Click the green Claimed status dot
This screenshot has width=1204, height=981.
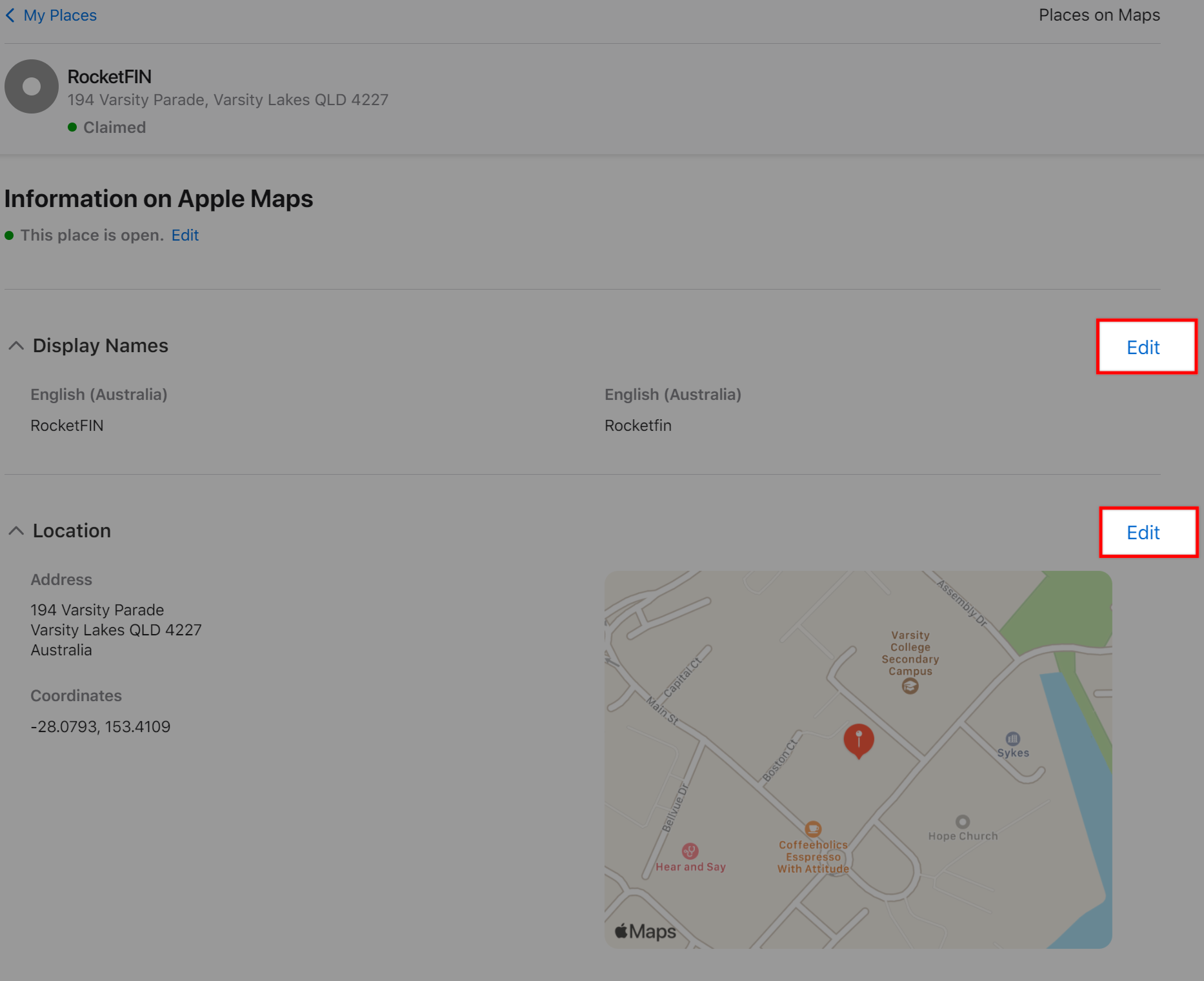click(73, 126)
